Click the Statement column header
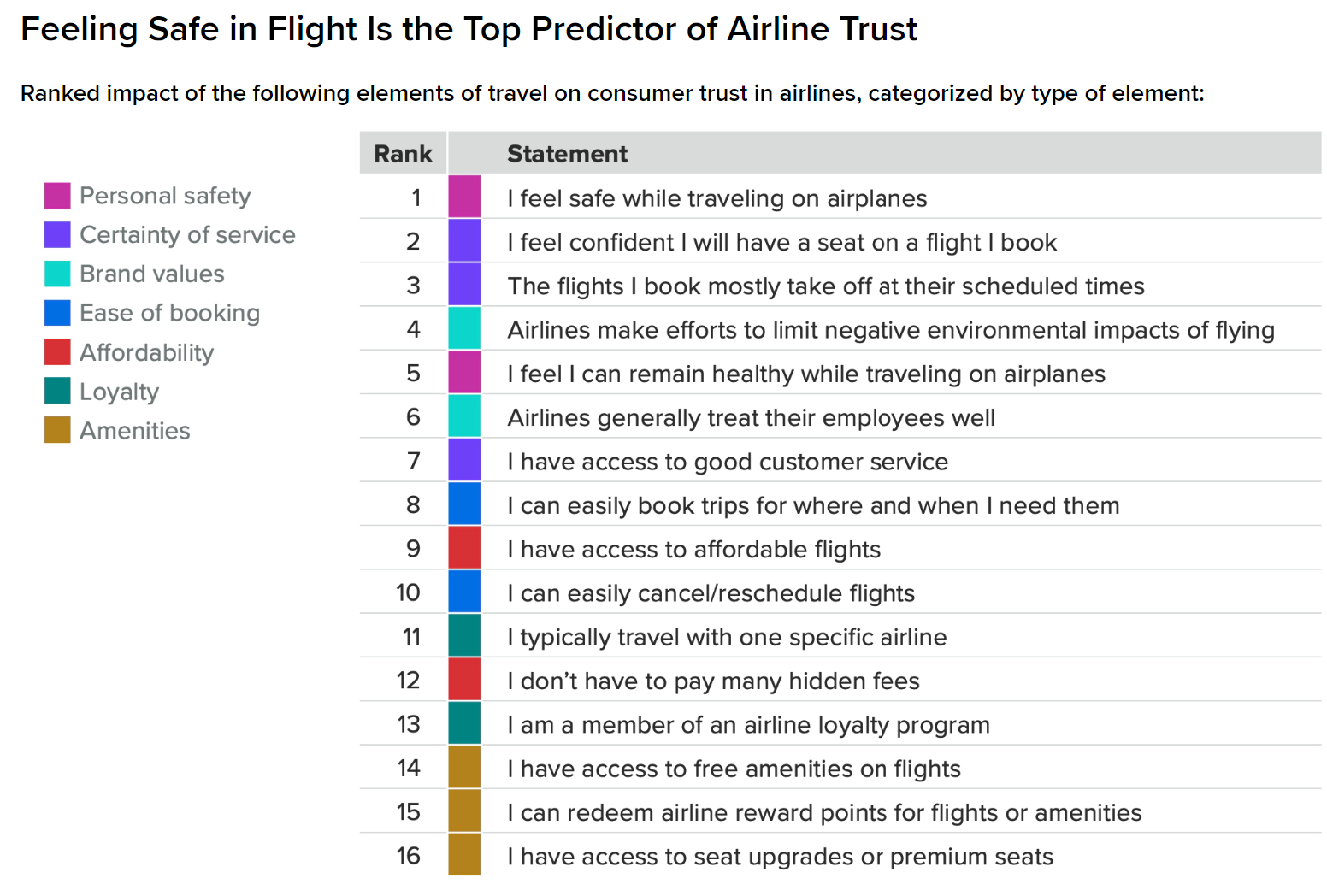 [x=567, y=154]
